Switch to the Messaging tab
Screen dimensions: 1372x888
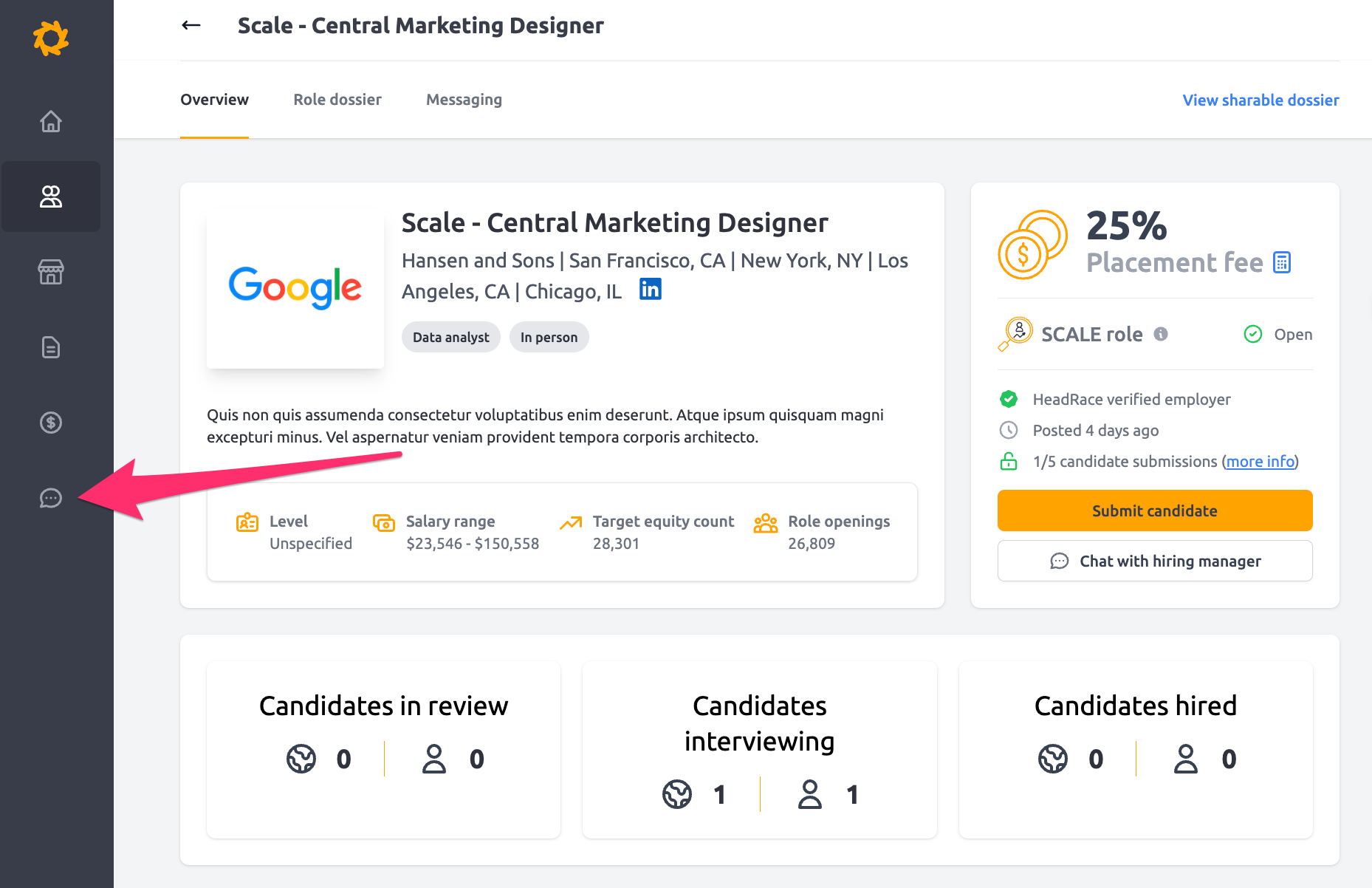[x=464, y=100]
